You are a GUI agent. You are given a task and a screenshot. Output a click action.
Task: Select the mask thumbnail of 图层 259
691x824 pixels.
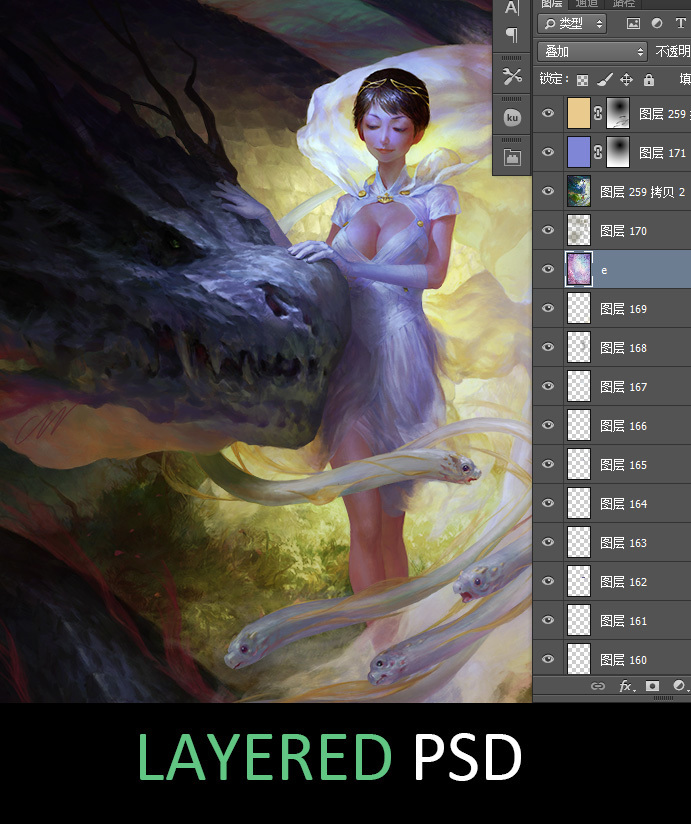[x=618, y=113]
